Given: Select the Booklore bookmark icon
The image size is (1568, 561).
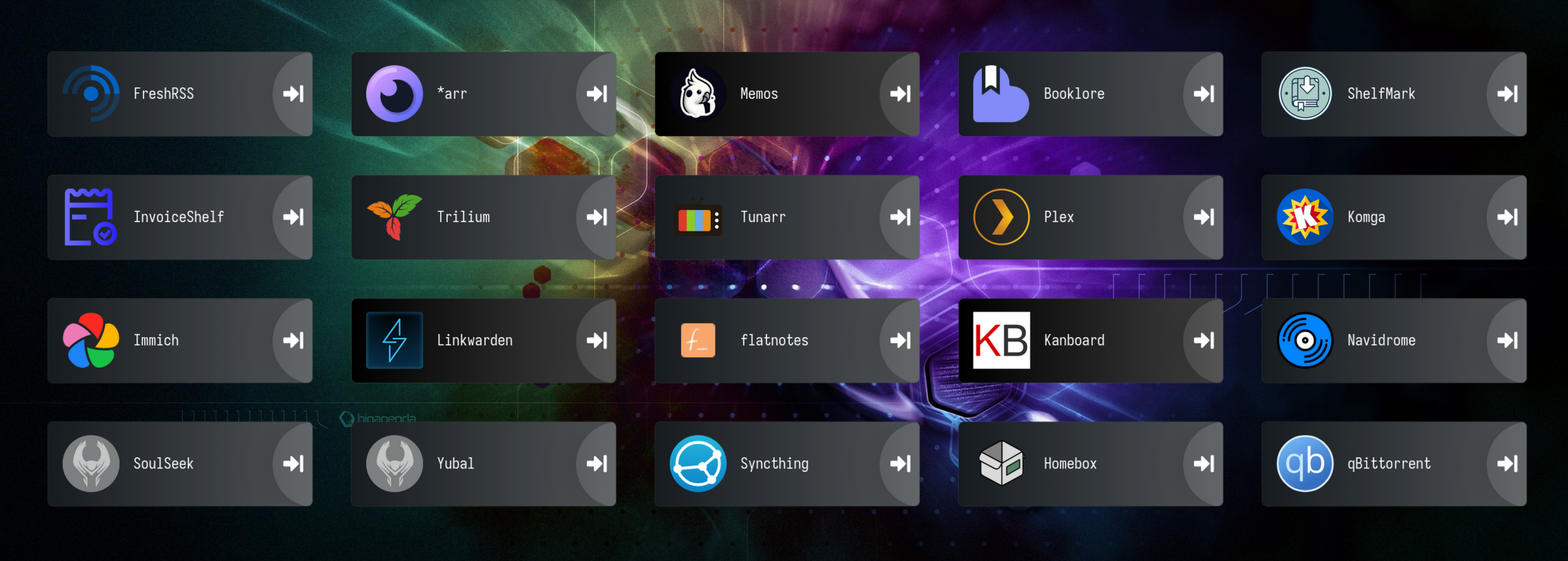Looking at the screenshot, I should (x=1000, y=94).
